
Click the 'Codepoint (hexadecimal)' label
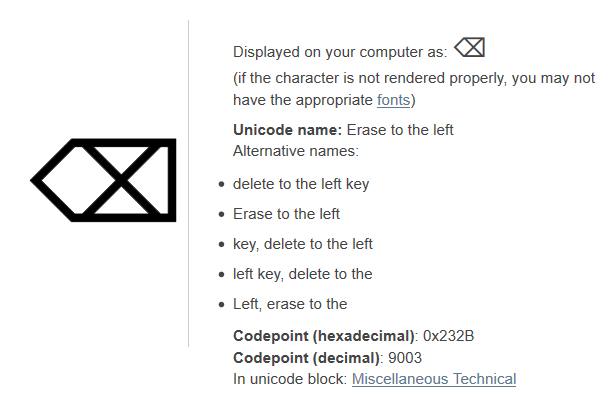point(323,336)
